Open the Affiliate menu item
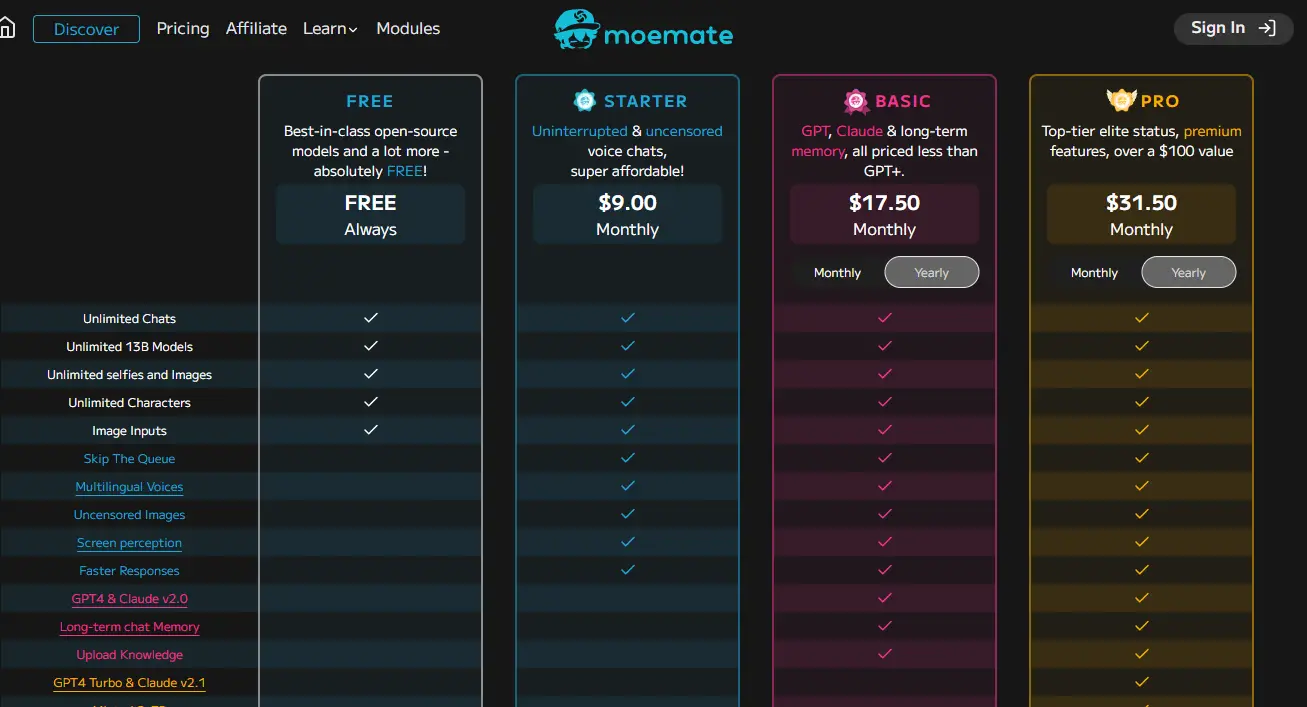The width and height of the screenshot is (1307, 707). (x=256, y=28)
